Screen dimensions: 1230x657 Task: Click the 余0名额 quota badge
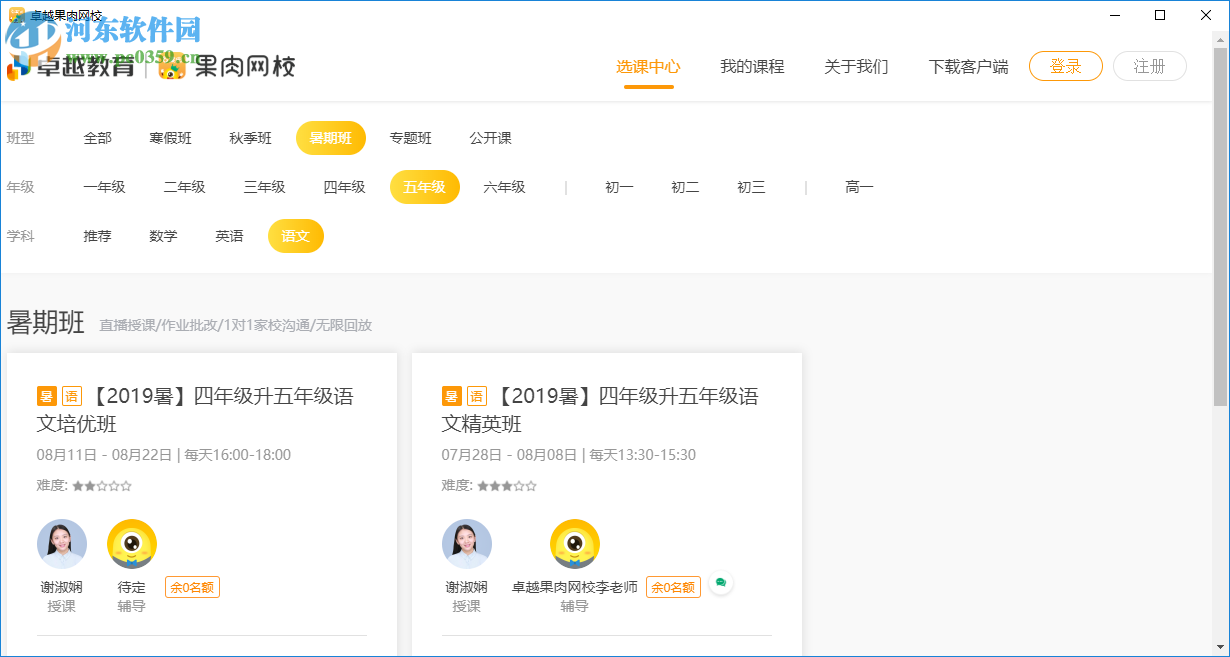pos(193,587)
